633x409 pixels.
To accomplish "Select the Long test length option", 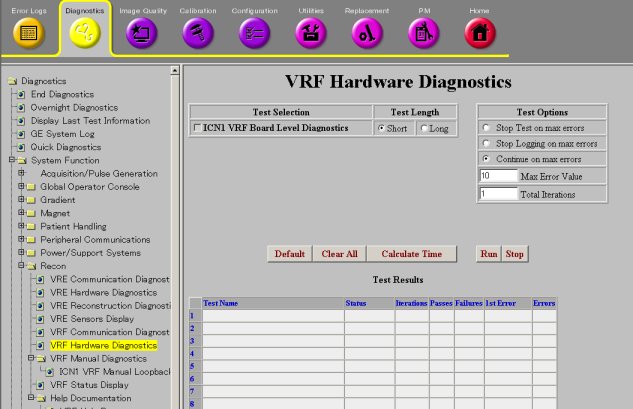I will 425,129.
